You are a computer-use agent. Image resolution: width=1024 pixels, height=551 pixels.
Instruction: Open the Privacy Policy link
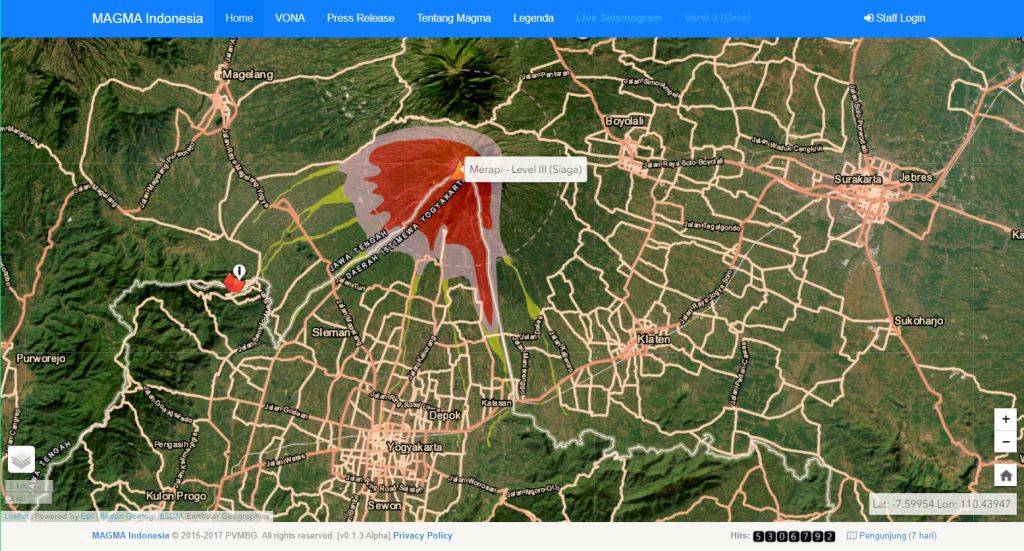pos(422,536)
